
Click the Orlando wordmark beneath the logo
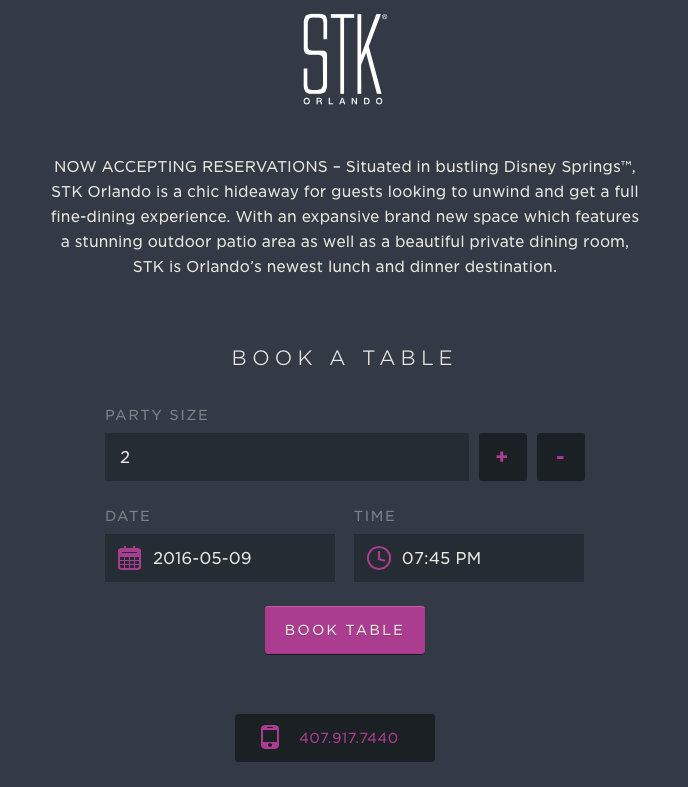click(x=343, y=101)
